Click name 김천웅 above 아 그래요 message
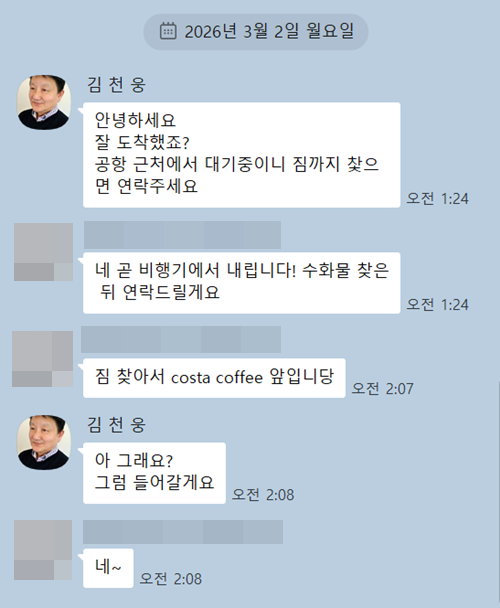Screen dimensions: 500x608 pyautogui.click(x=116, y=425)
